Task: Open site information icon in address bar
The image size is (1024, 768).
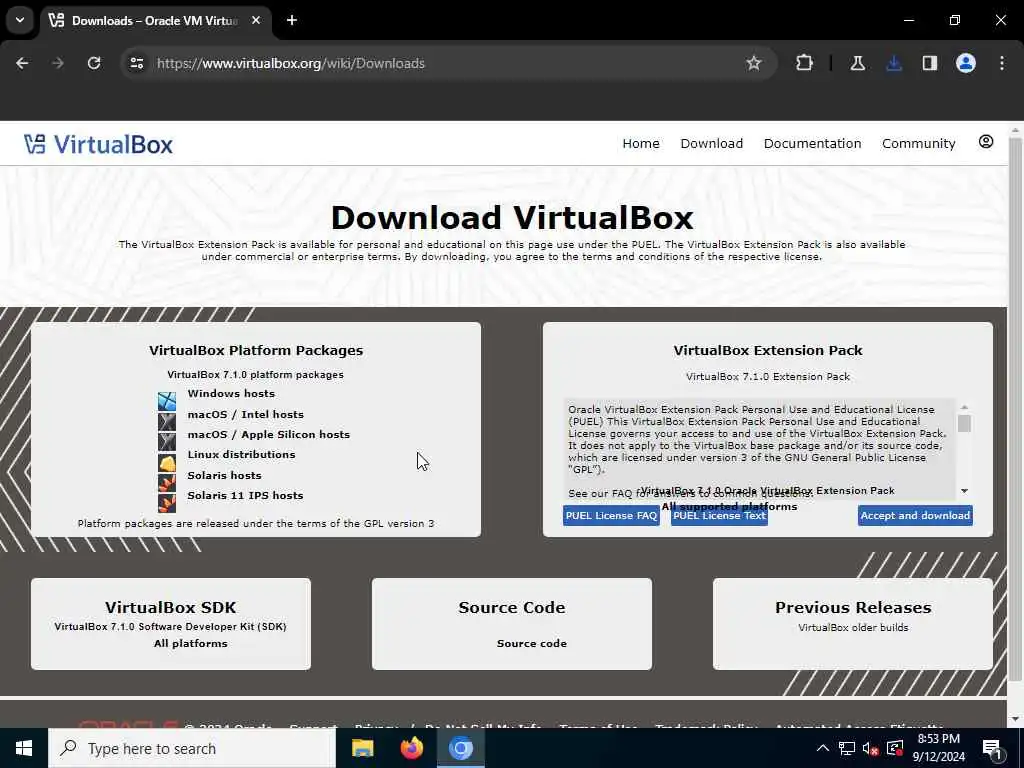Action: (x=136, y=63)
